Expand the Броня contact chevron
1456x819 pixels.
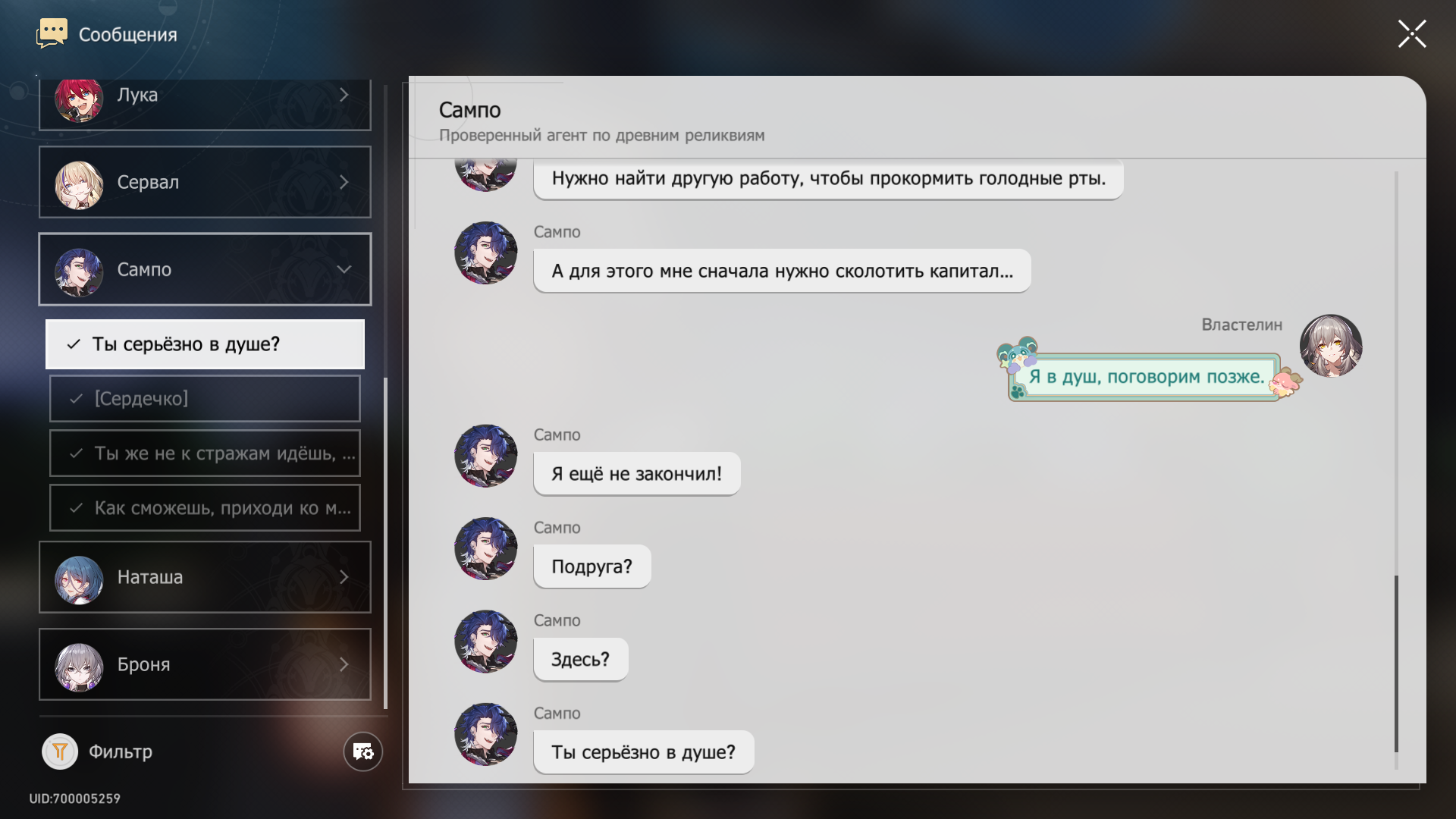tap(344, 664)
